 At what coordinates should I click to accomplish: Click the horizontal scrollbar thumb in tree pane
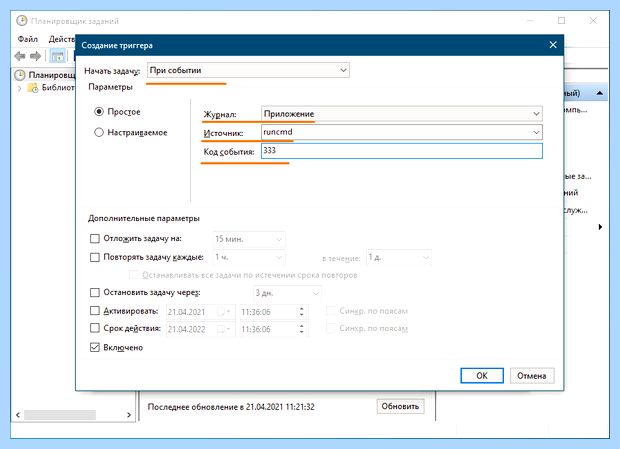click(60, 415)
